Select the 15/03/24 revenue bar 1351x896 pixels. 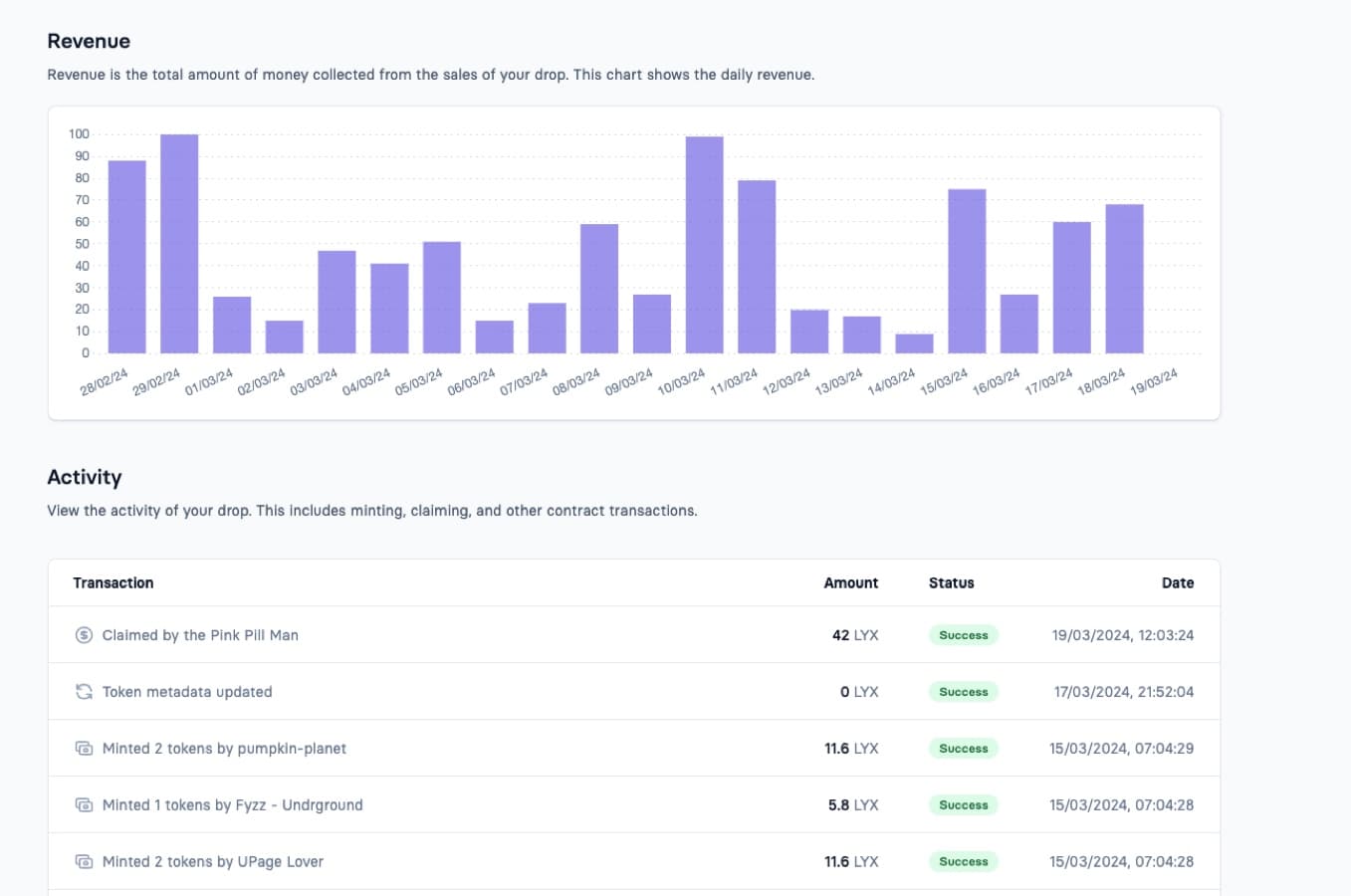point(967,272)
